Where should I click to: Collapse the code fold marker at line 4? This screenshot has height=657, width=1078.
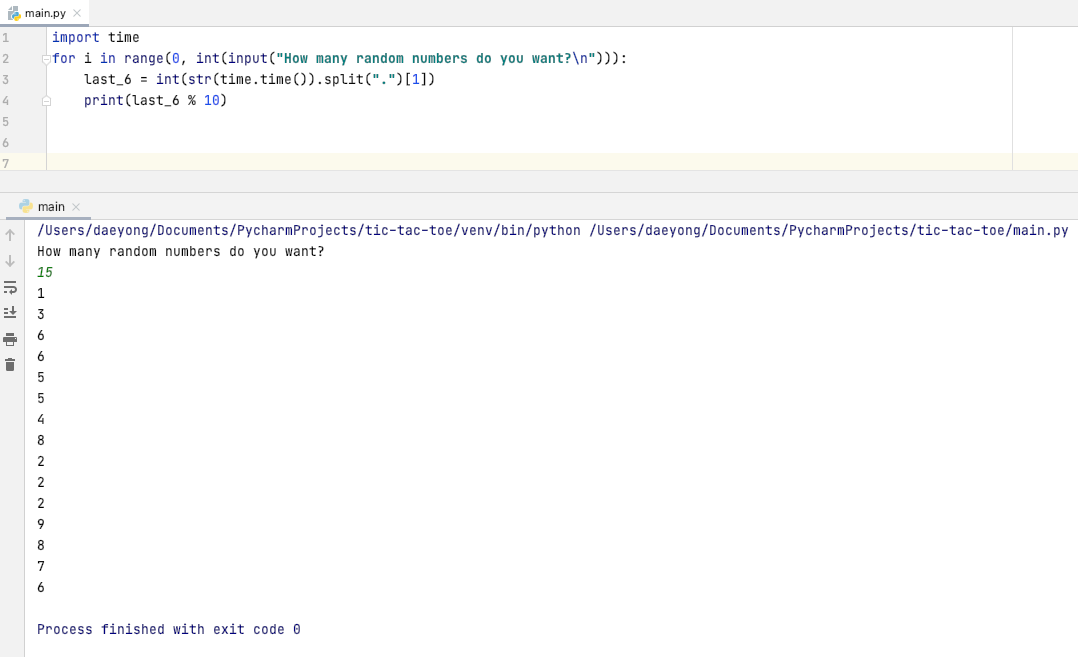tap(46, 100)
